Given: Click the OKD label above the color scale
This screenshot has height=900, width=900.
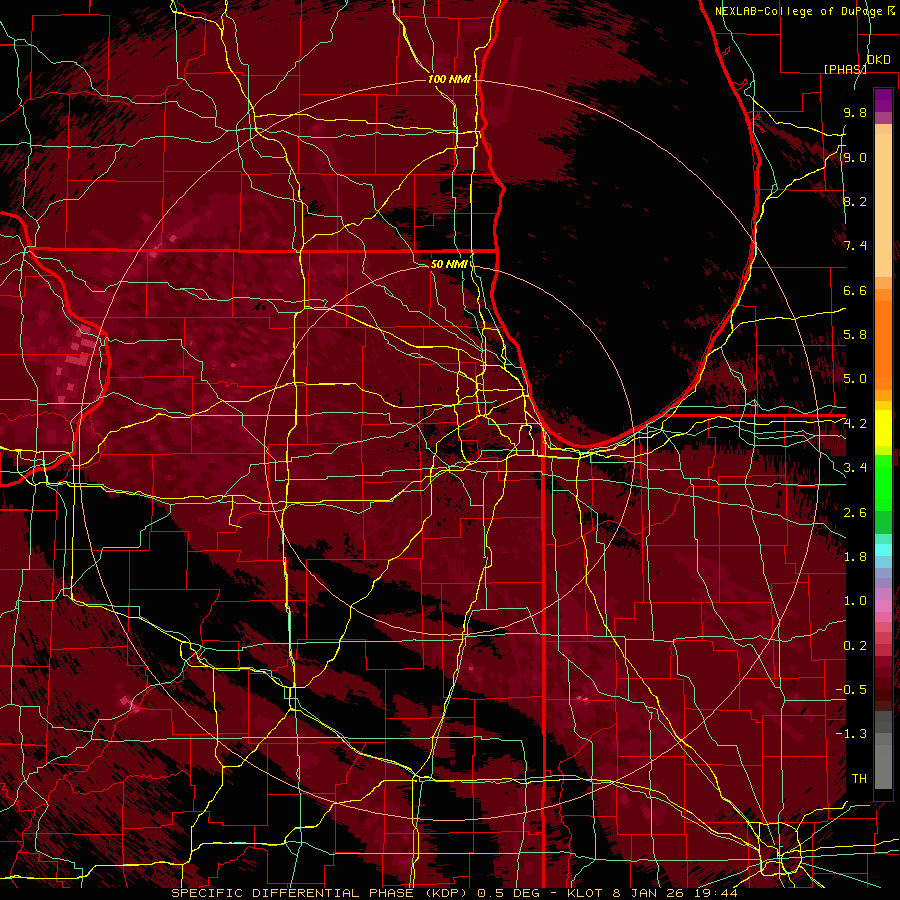Looking at the screenshot, I should 878,59.
